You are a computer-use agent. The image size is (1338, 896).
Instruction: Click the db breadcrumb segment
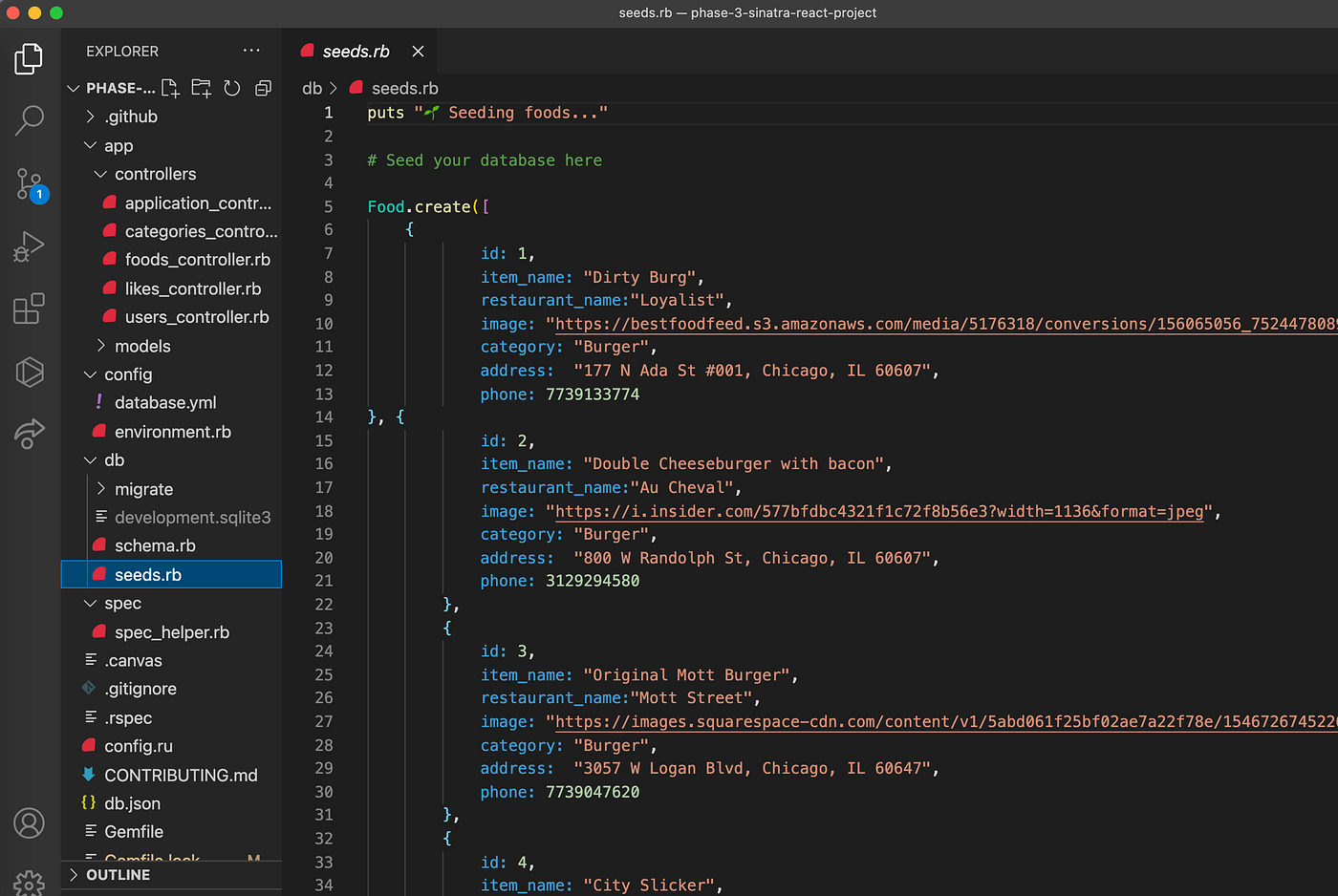pyautogui.click(x=312, y=88)
